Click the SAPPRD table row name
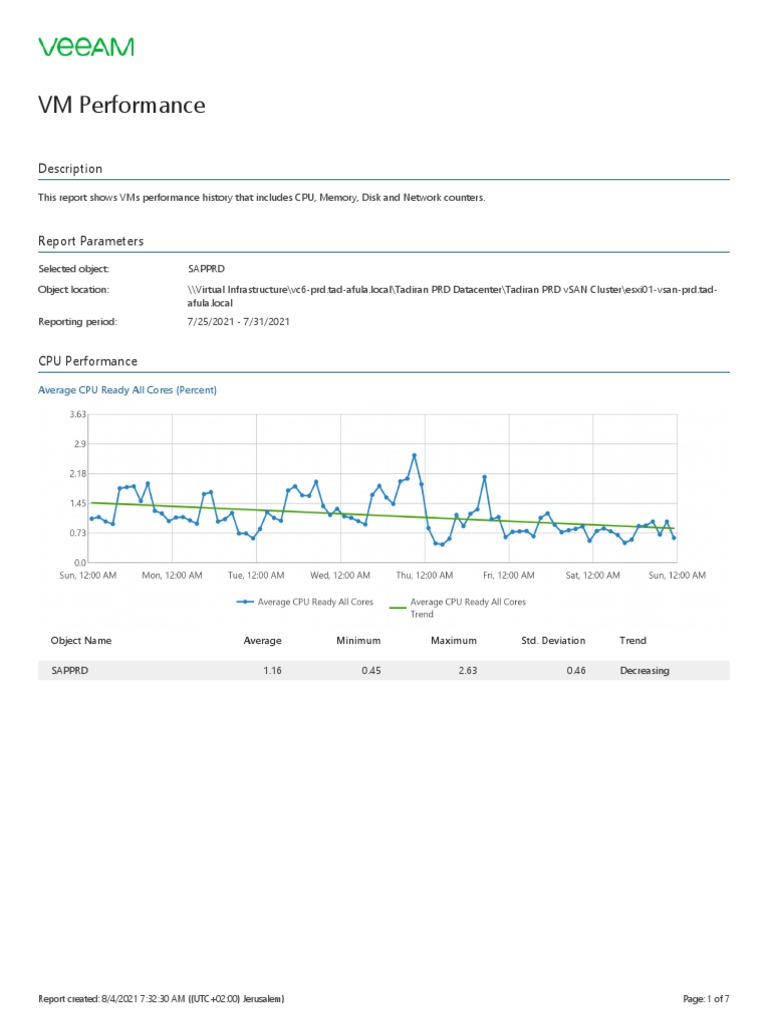The image size is (768, 1024). coord(70,671)
